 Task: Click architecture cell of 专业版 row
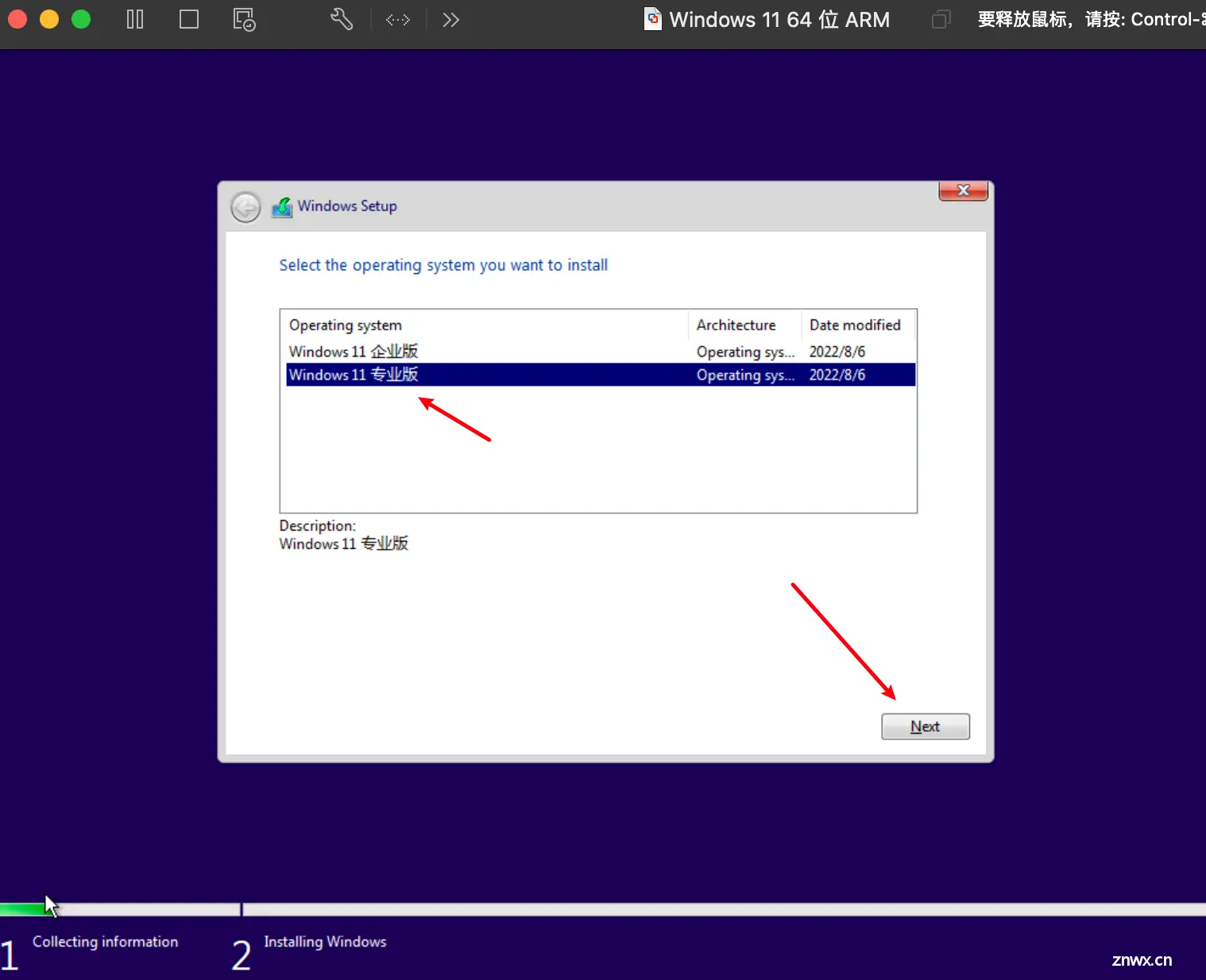(x=745, y=375)
